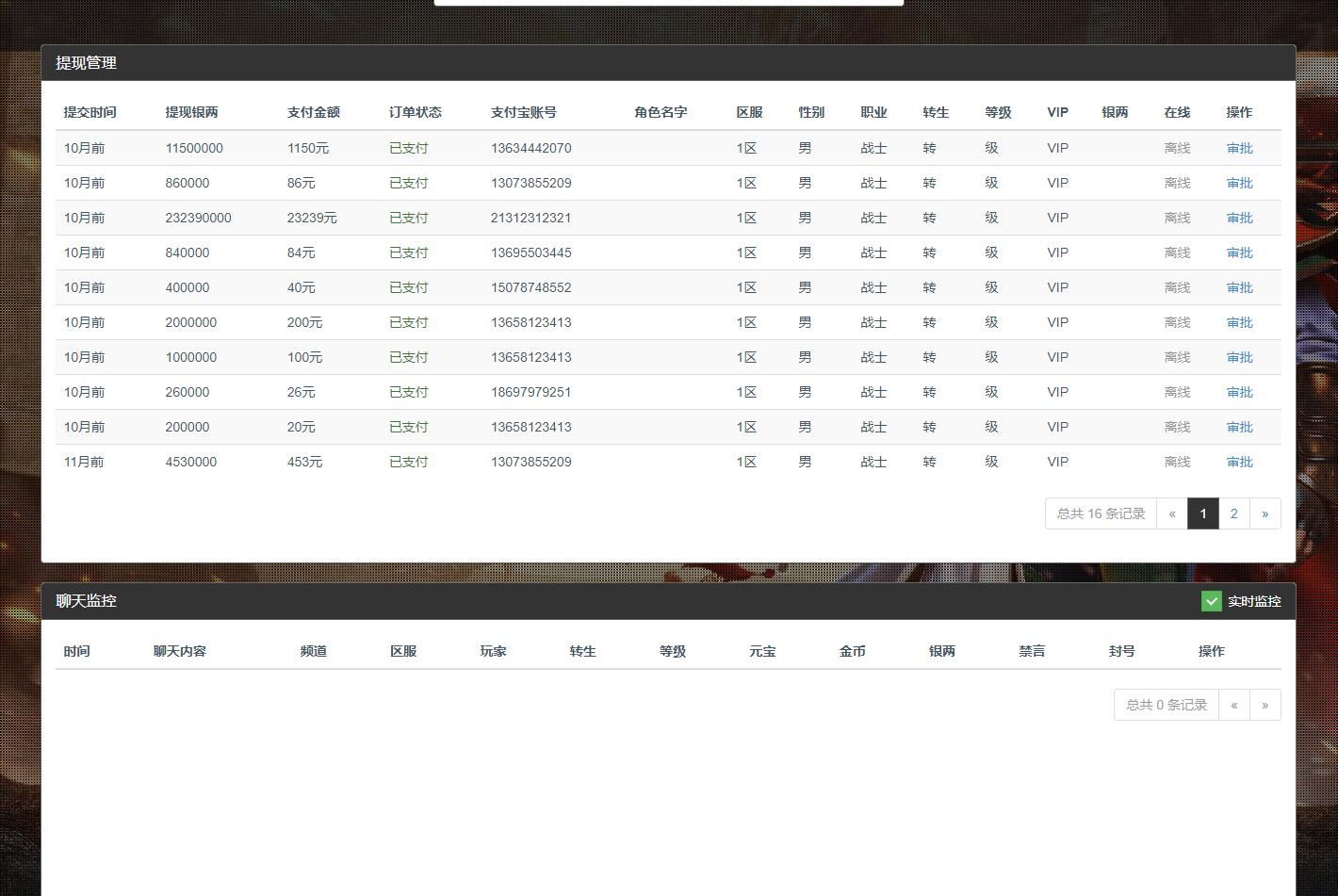Viewport: 1338px width, 896px height.
Task: Click the 1150元 payment amount
Action: pyautogui.click(x=308, y=148)
